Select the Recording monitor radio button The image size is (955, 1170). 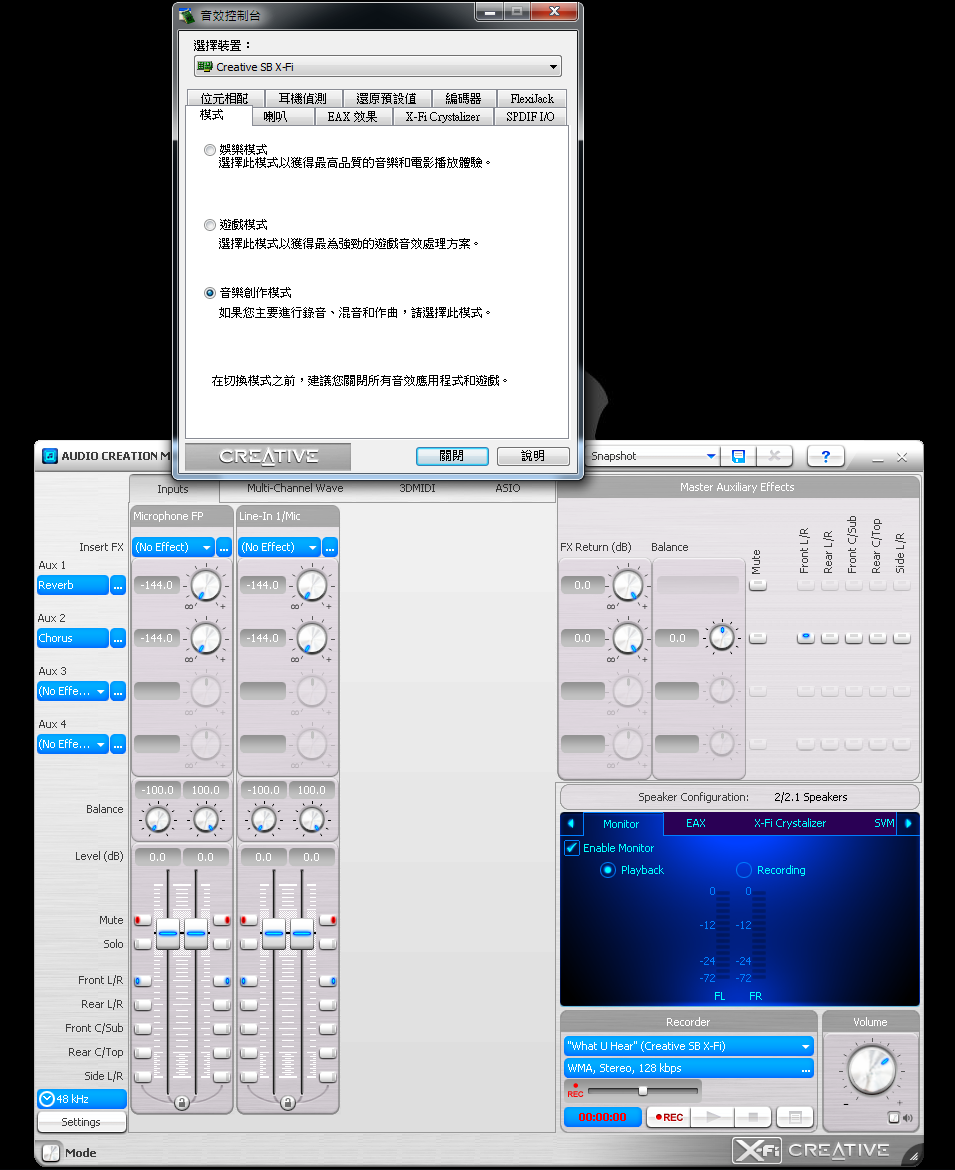744,870
